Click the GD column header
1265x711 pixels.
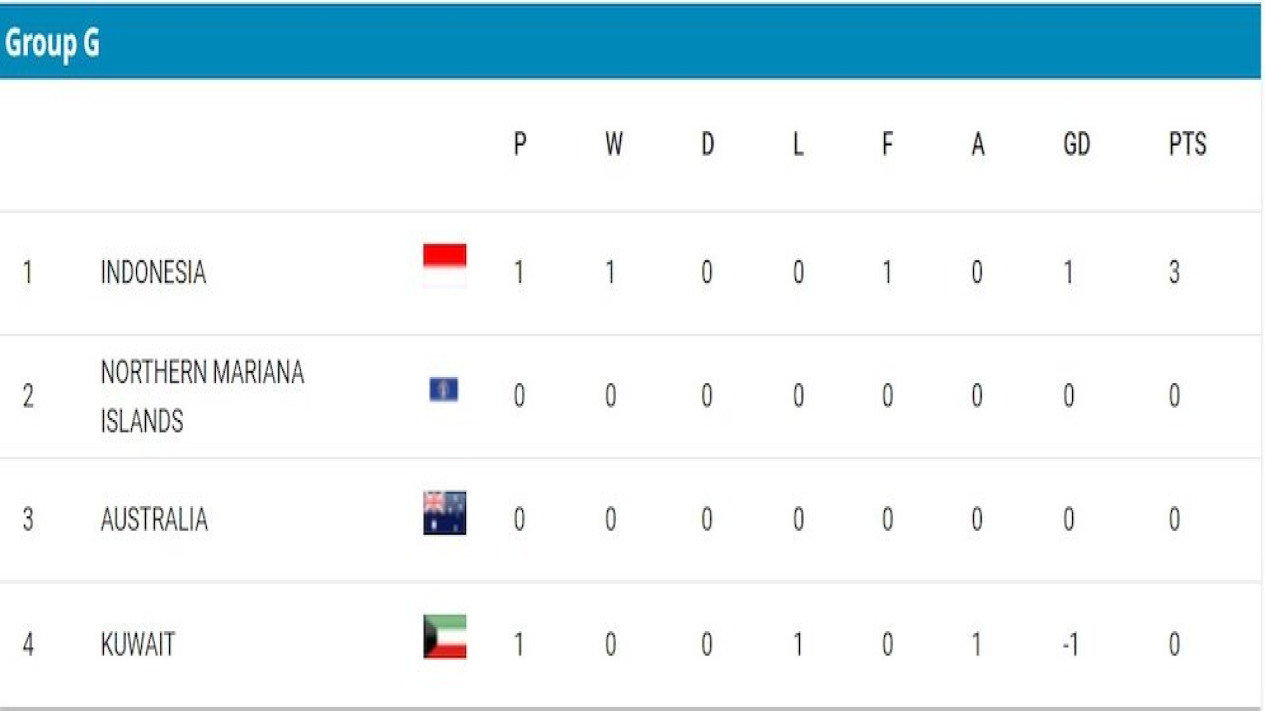[x=1076, y=145]
